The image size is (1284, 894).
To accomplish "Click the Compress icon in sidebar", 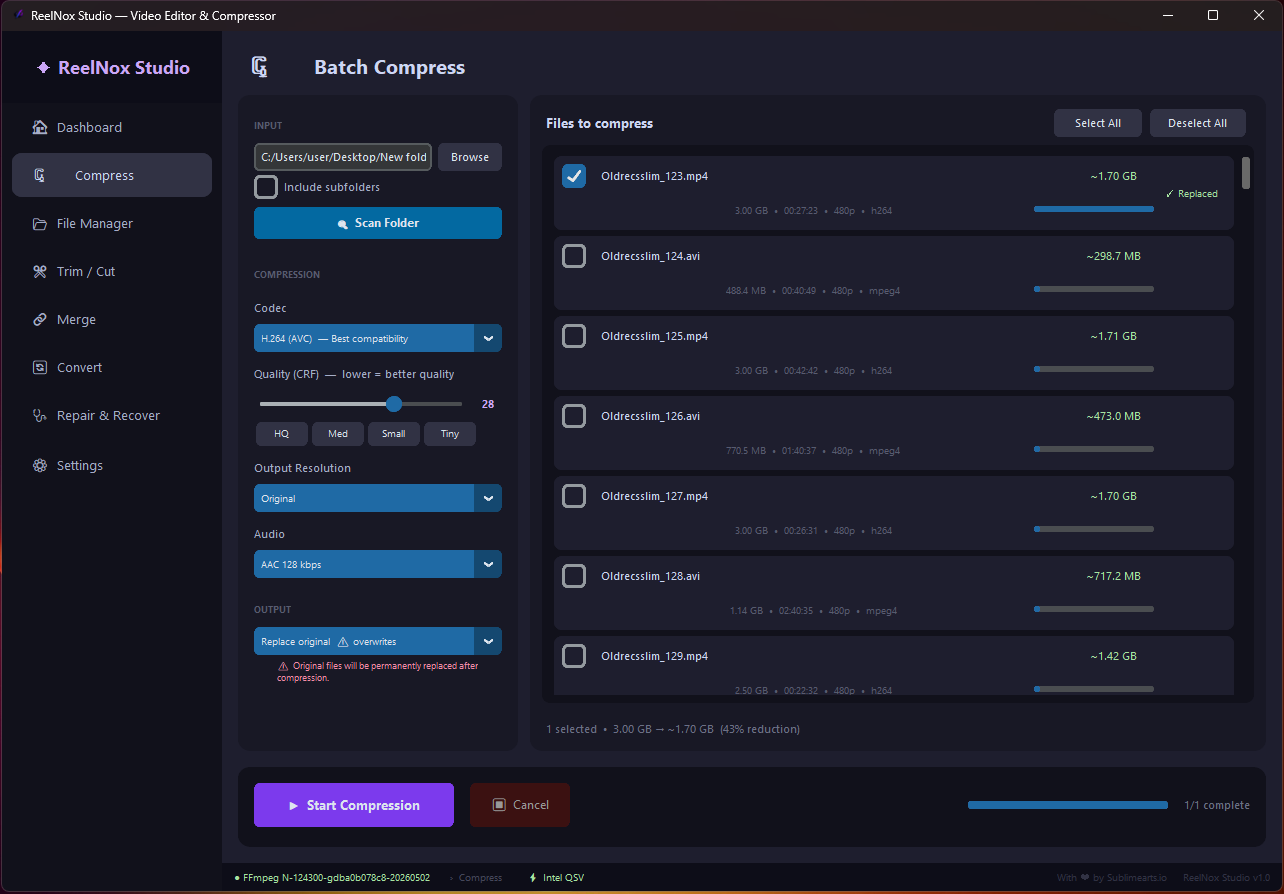I will click(40, 175).
